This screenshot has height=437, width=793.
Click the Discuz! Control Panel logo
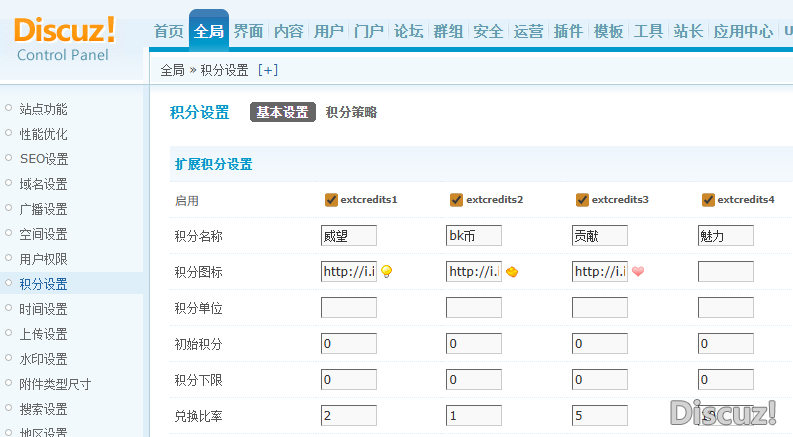click(x=65, y=38)
